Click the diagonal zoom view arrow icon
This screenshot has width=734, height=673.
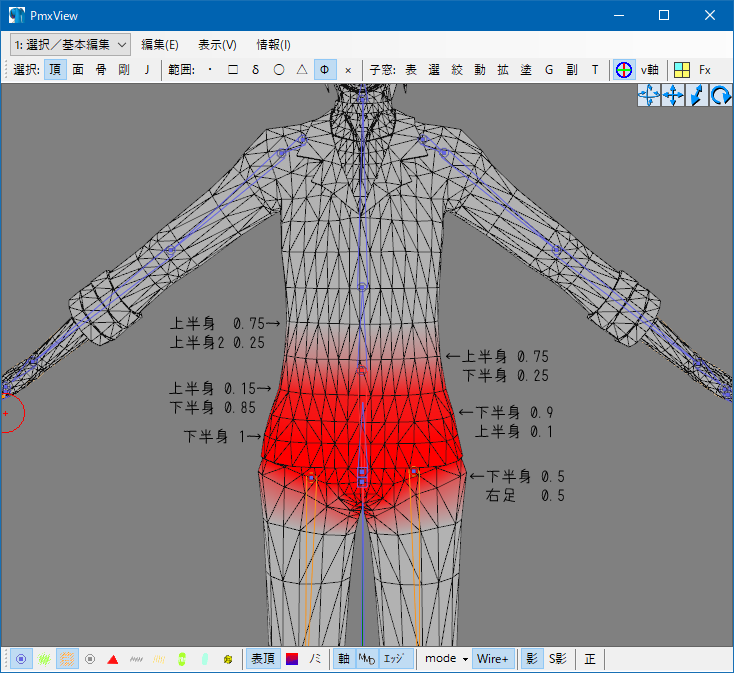tap(697, 95)
